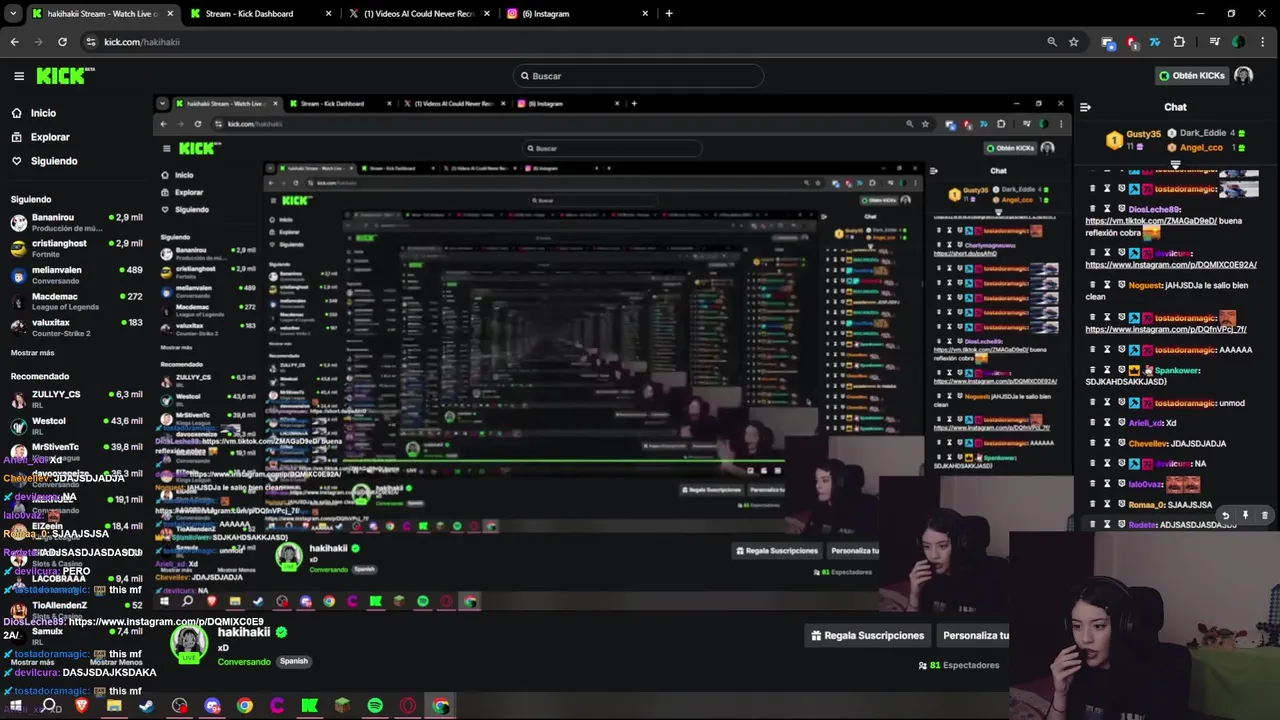The width and height of the screenshot is (1280, 720).
Task: Click the hakihakii streamer avatar
Action: 189,645
